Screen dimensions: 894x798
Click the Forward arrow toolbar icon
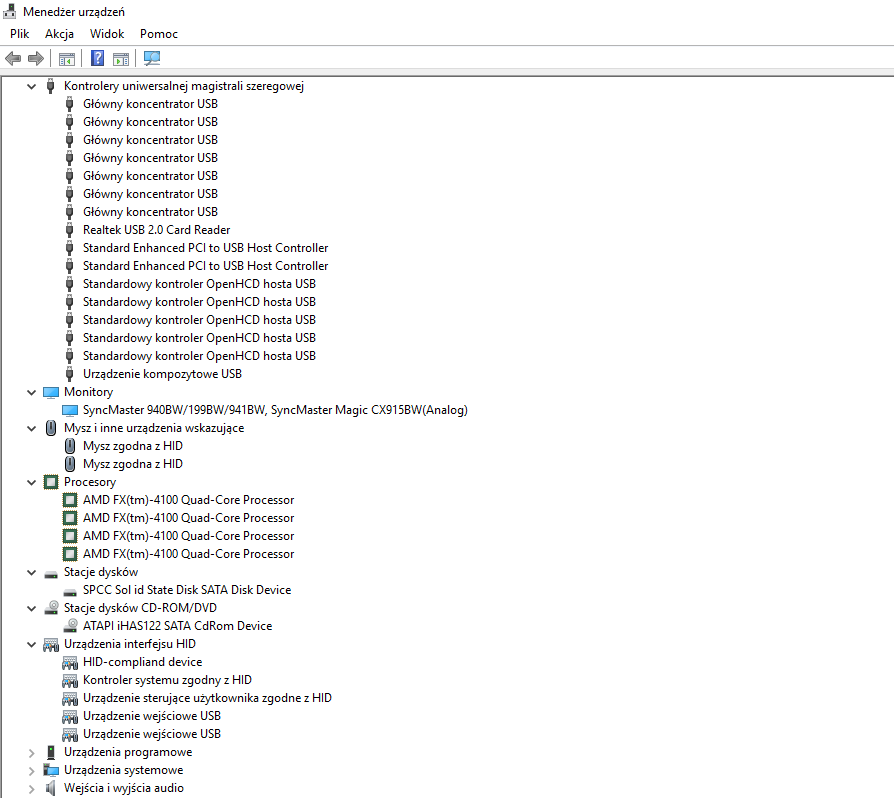[x=36, y=58]
